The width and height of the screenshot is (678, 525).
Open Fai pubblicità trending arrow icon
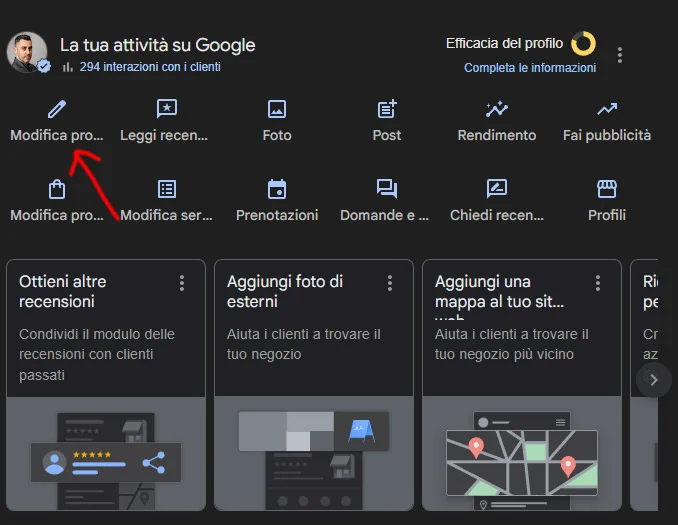tap(607, 109)
